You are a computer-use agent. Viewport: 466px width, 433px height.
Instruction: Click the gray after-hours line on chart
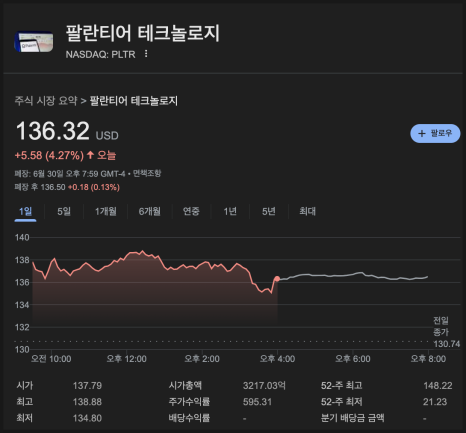[353, 276]
